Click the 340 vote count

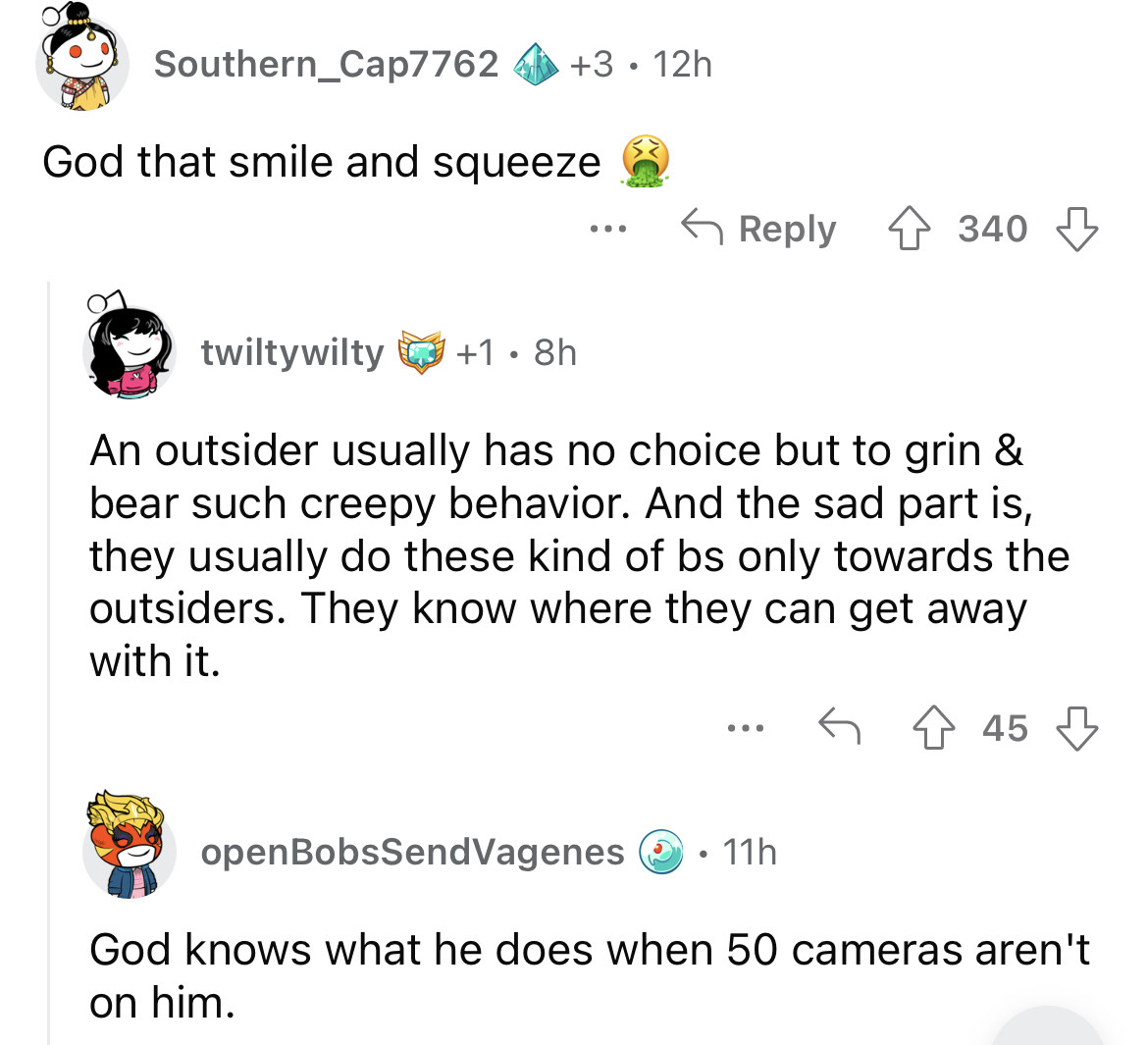point(992,230)
